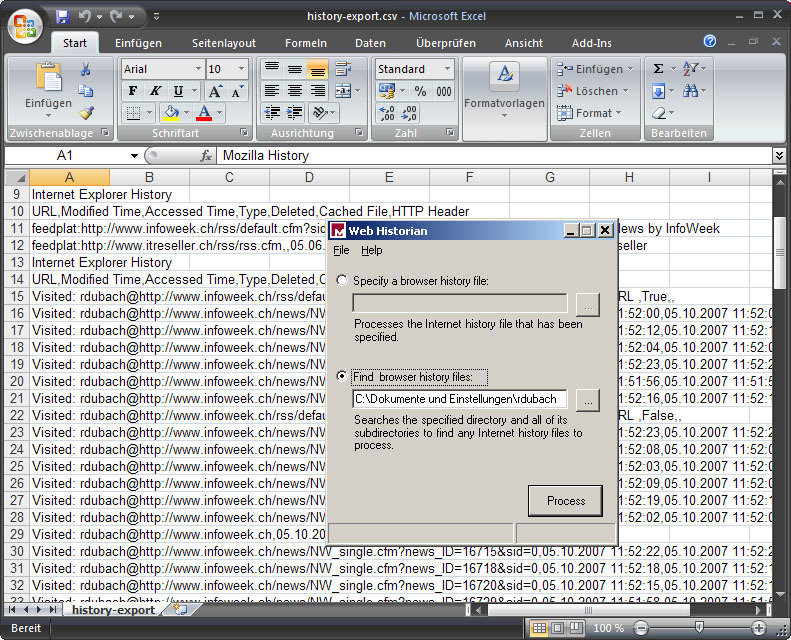Open number format Standard dropdown

point(447,69)
